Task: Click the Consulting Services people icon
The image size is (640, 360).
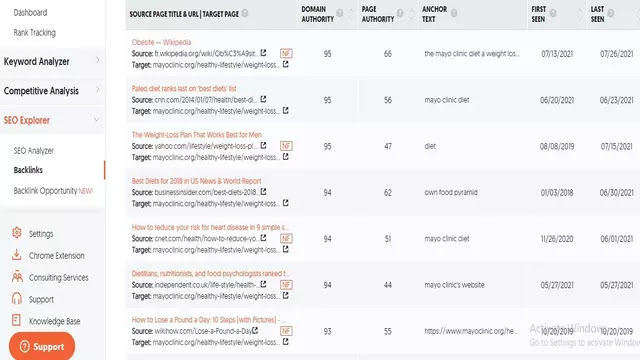Action: tap(17, 277)
